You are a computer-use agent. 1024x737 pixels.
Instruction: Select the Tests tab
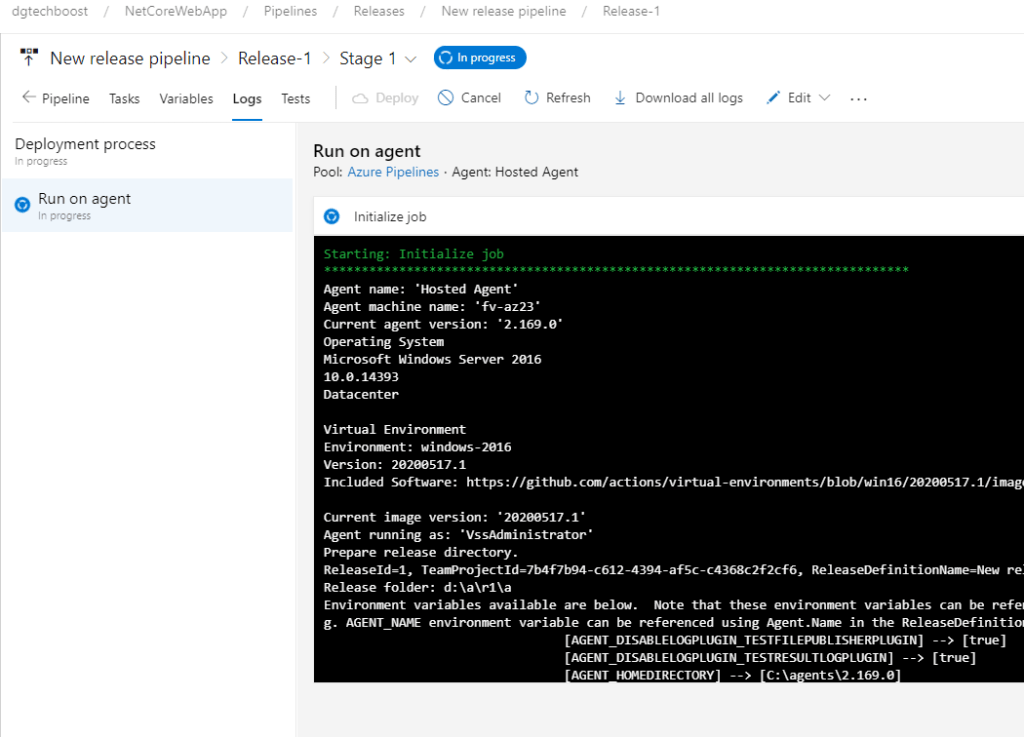(295, 98)
